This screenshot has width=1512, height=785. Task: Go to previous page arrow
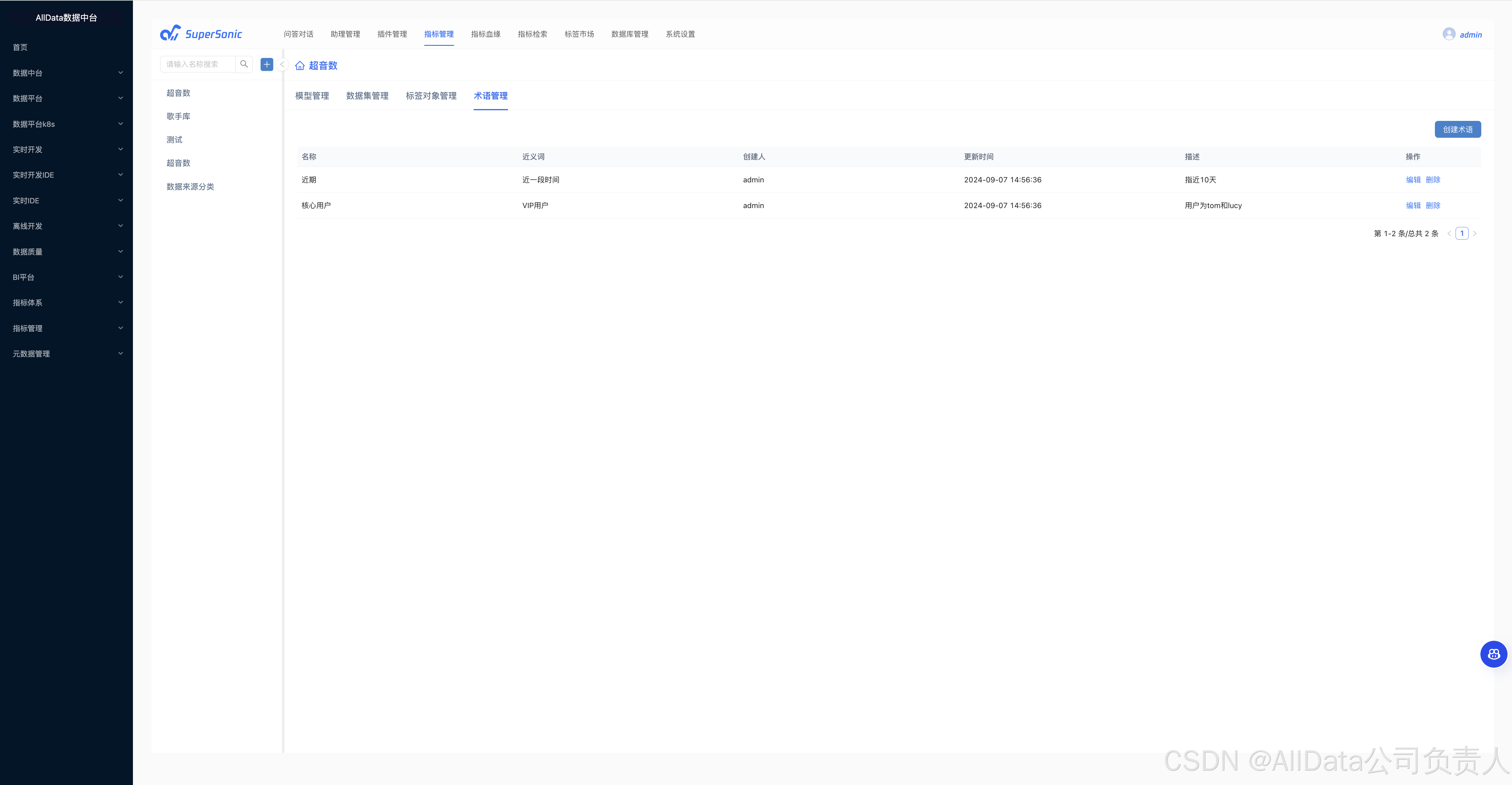(x=1448, y=234)
